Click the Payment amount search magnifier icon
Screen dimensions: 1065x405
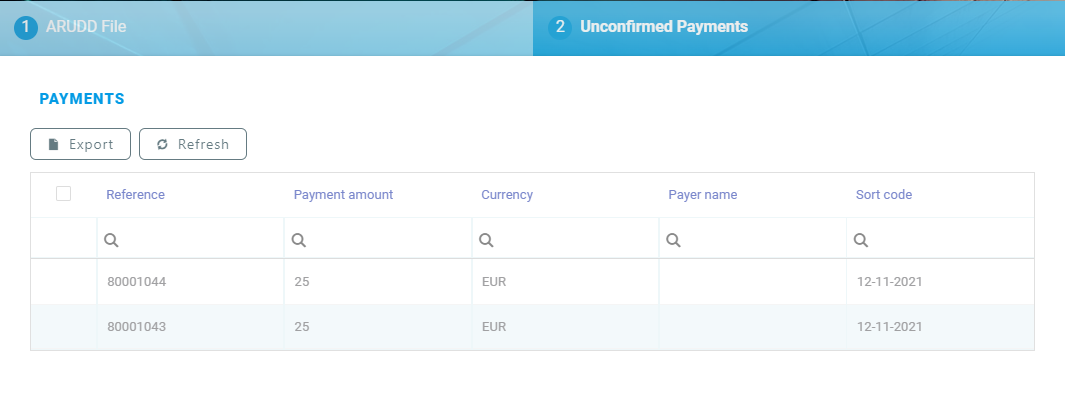(x=298, y=240)
